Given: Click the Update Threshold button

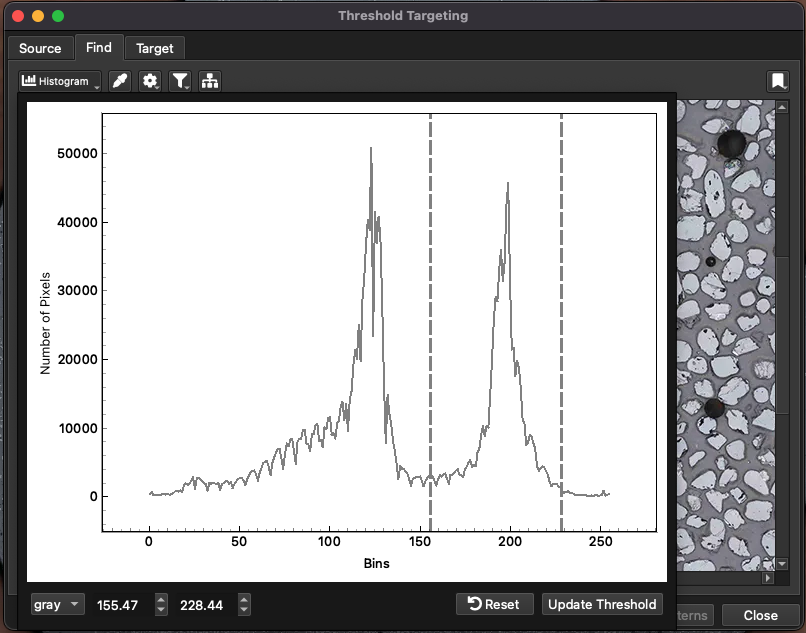Looking at the screenshot, I should pyautogui.click(x=602, y=604).
